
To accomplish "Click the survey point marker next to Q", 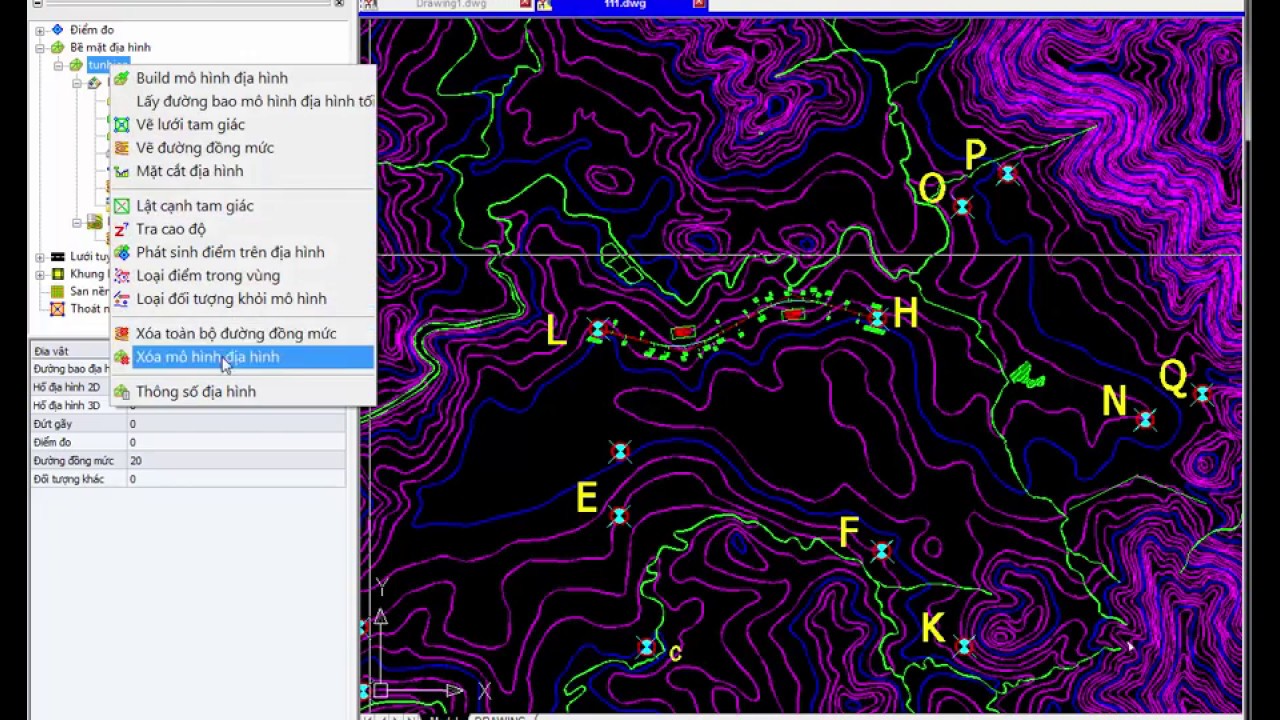I will click(x=1202, y=394).
